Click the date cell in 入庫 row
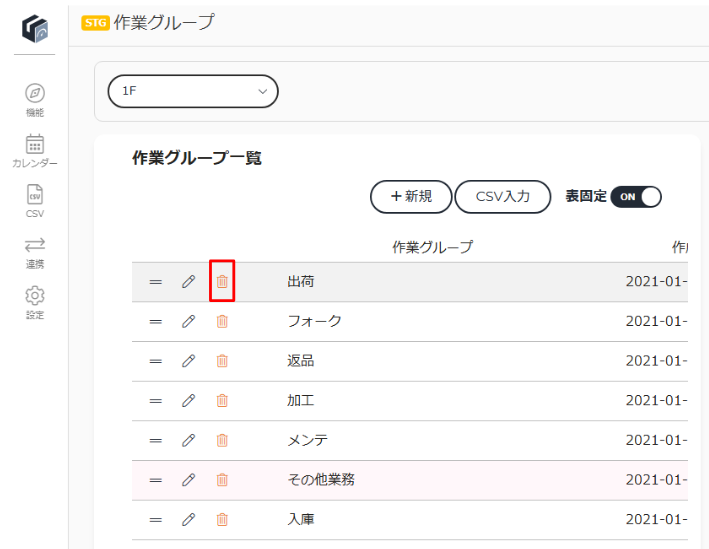The height and width of the screenshot is (549, 709). pyautogui.click(x=657, y=519)
